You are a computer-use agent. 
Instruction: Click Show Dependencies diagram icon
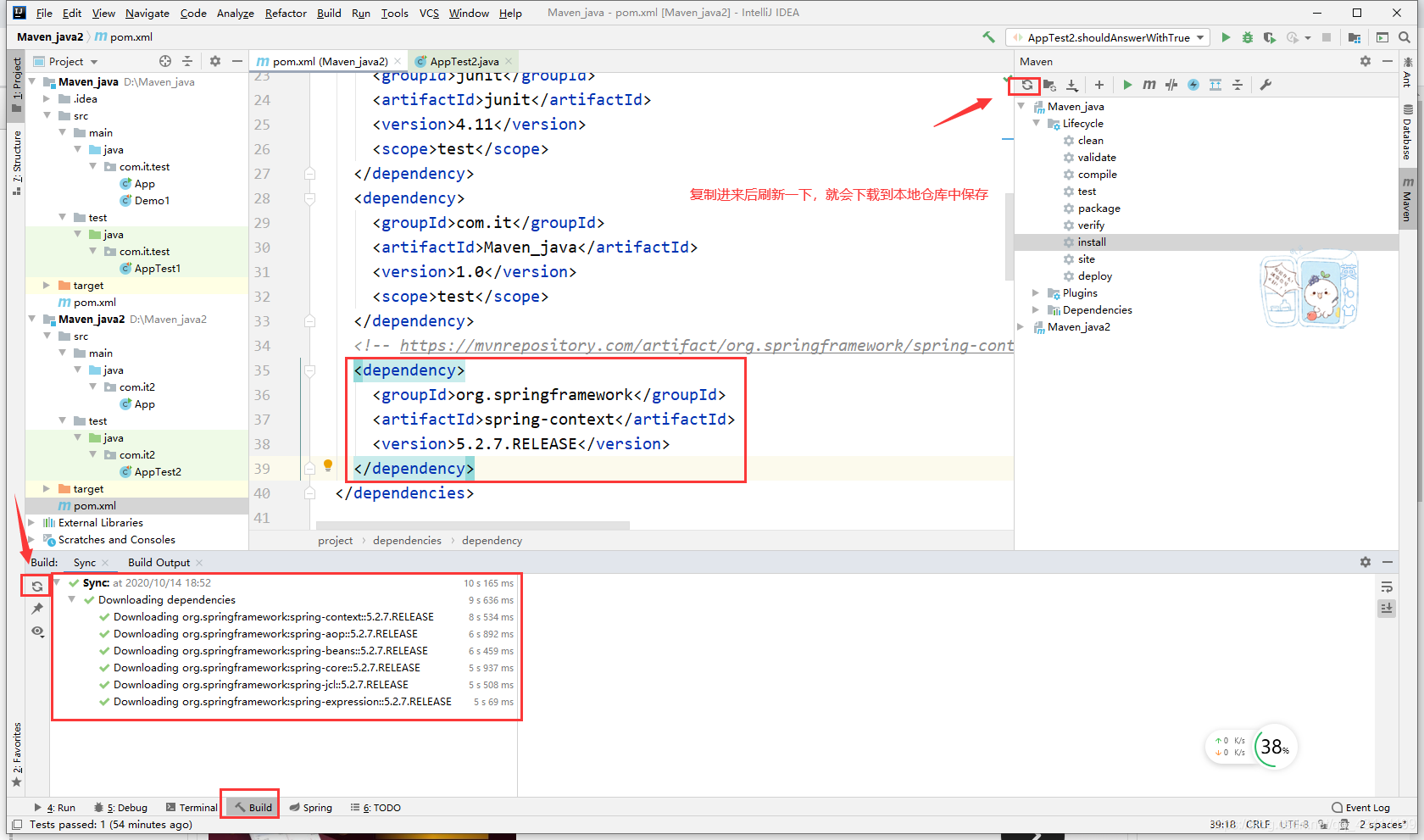1215,85
